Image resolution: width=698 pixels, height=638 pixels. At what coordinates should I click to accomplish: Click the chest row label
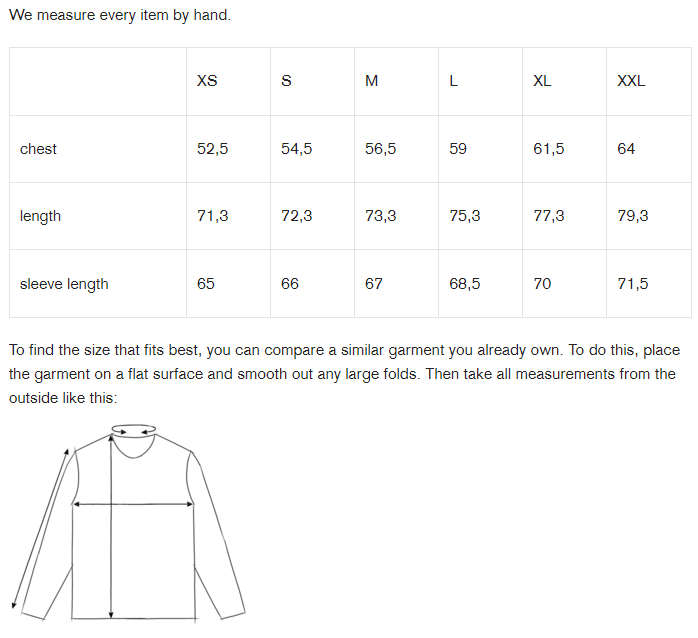coord(38,149)
